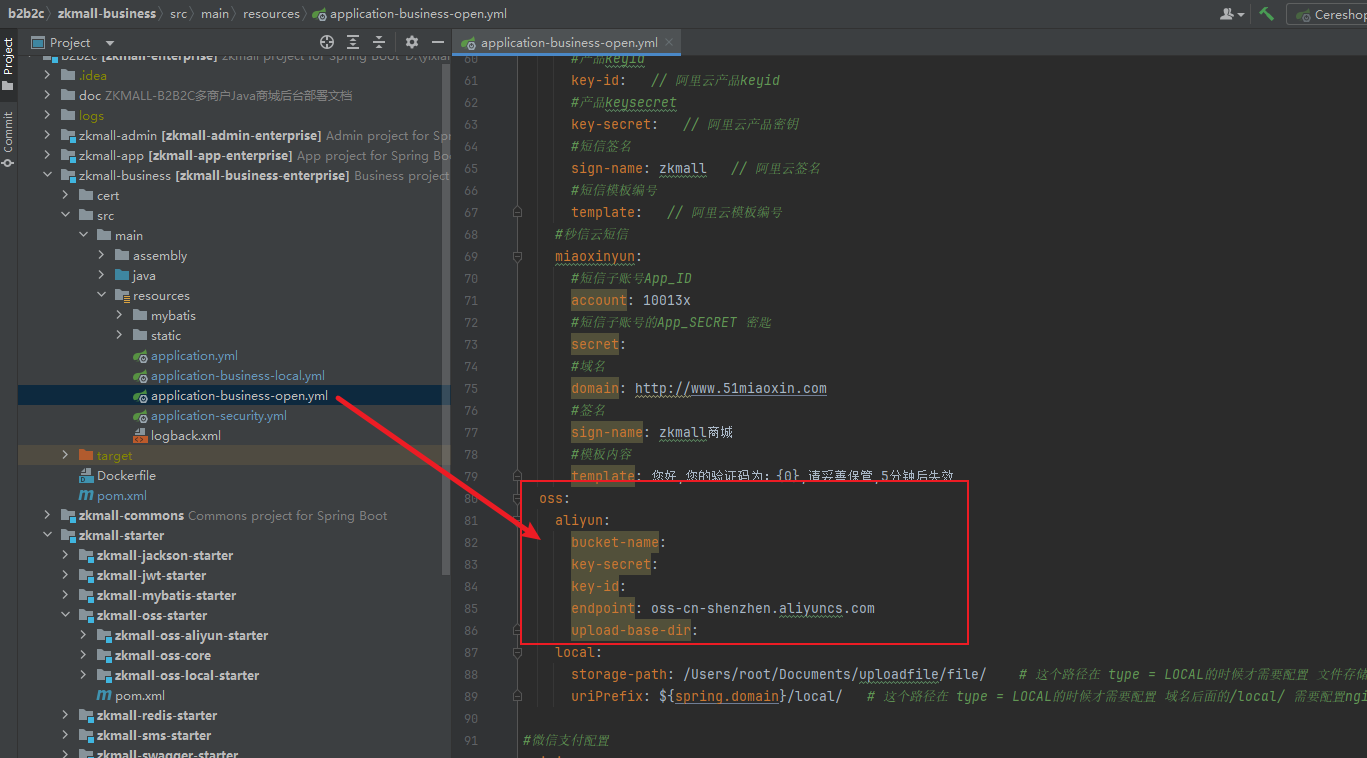Image resolution: width=1367 pixels, height=758 pixels.
Task: Expand the doc folder
Action: [x=48, y=96]
